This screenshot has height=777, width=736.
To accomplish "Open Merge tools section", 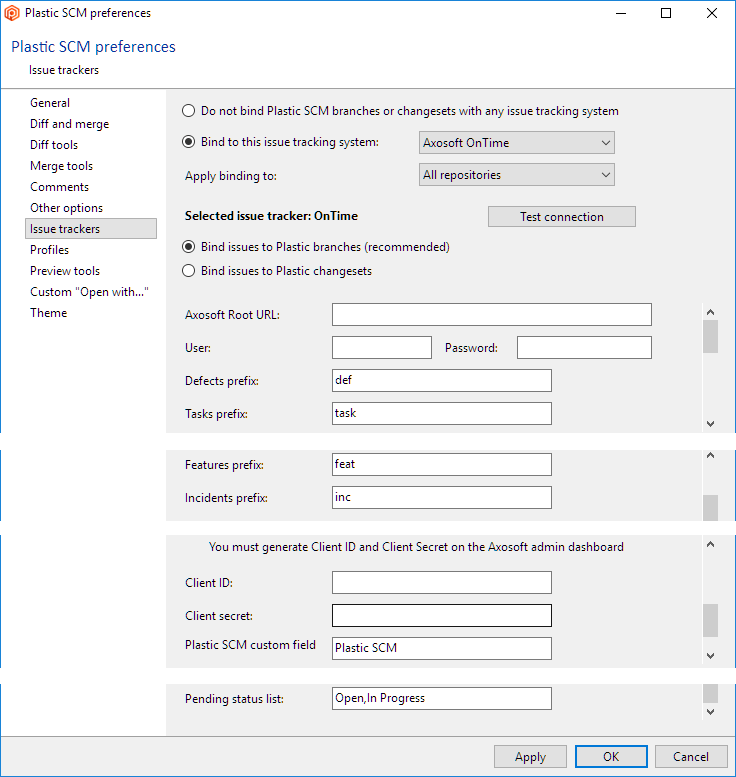I will click(61, 166).
